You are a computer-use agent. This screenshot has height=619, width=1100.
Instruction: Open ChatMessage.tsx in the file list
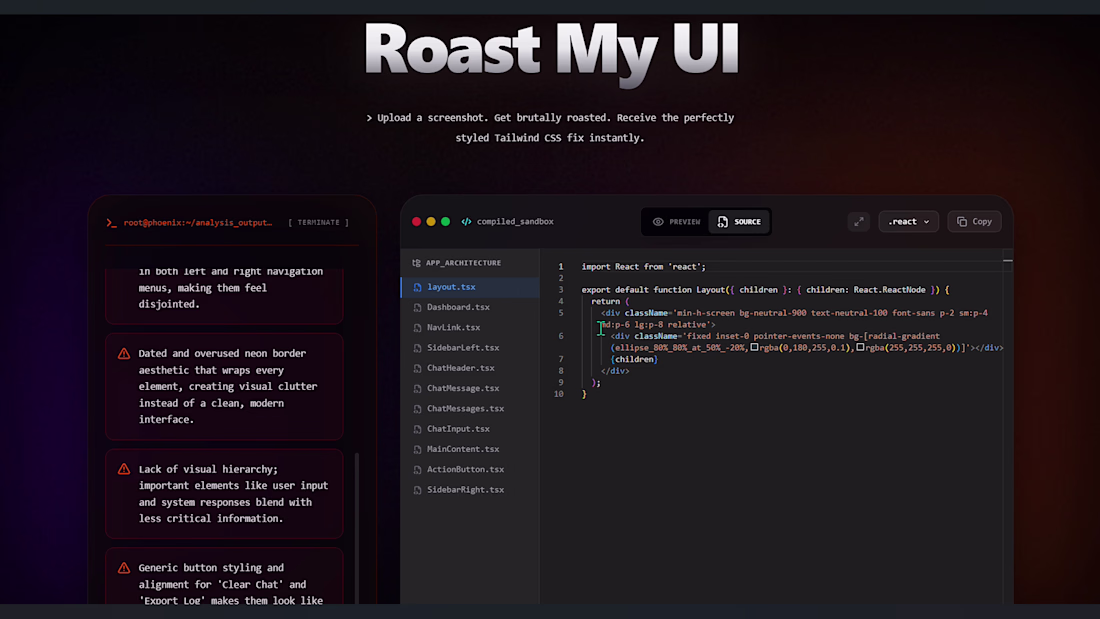(x=470, y=389)
